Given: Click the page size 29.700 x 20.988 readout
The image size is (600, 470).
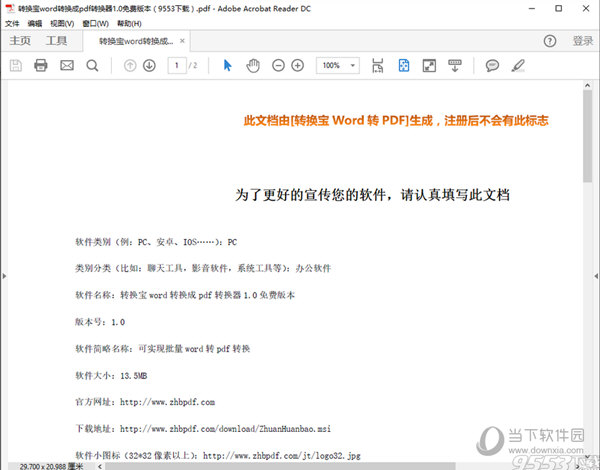Looking at the screenshot, I should tap(51, 466).
